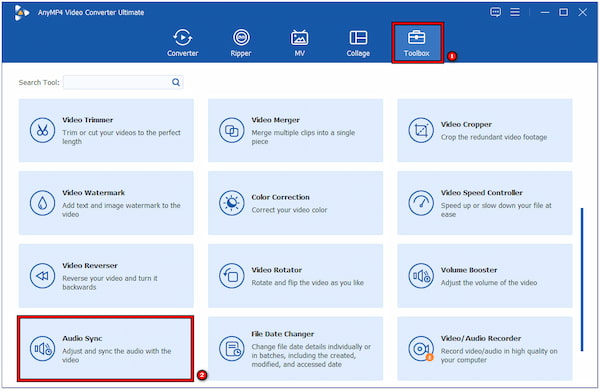600x390 pixels.
Task: Switch to the Ripper tab
Action: pyautogui.click(x=241, y=43)
